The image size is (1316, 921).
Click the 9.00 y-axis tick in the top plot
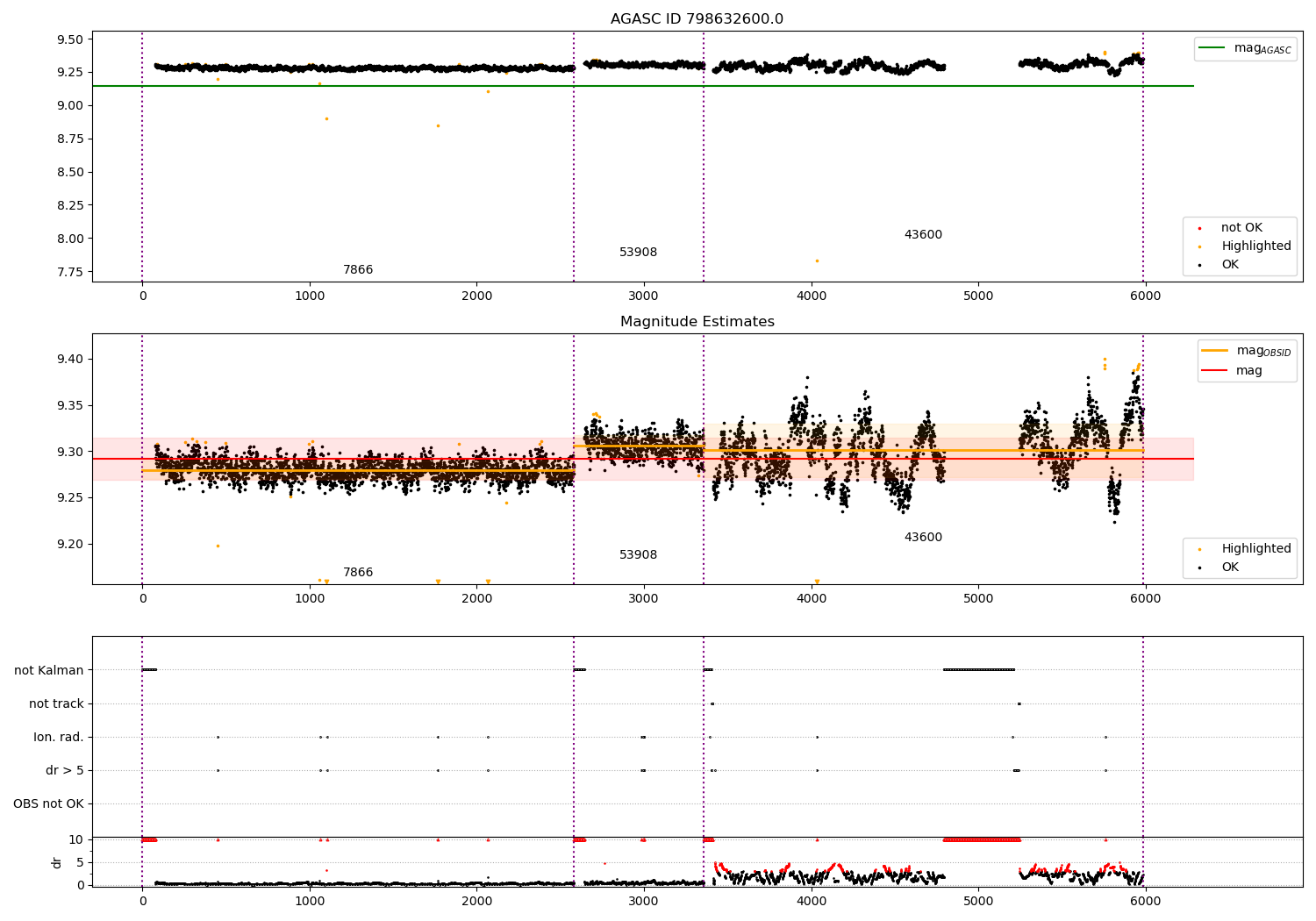[70, 106]
